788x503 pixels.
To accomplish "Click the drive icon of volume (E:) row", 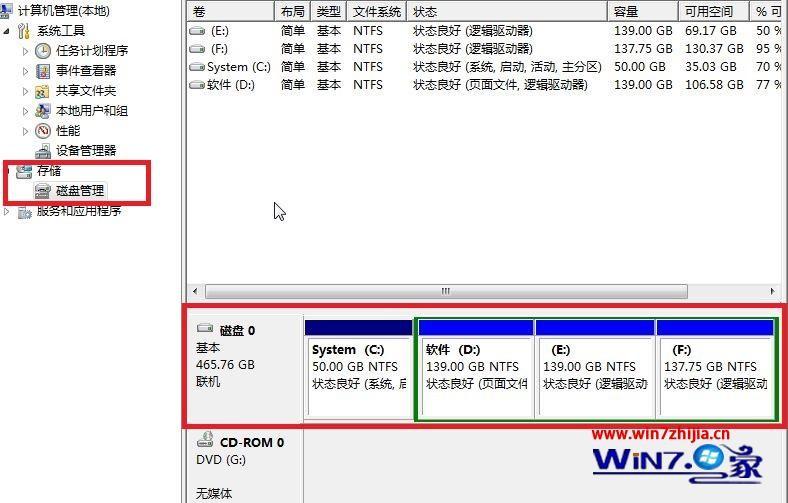I will [x=197, y=31].
